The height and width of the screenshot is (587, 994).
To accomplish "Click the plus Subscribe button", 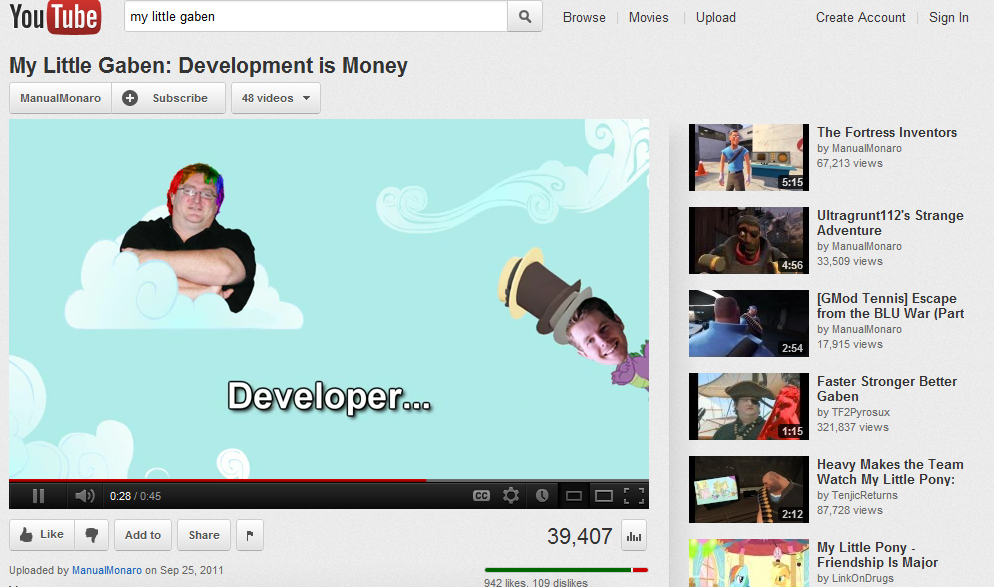I will pos(168,98).
